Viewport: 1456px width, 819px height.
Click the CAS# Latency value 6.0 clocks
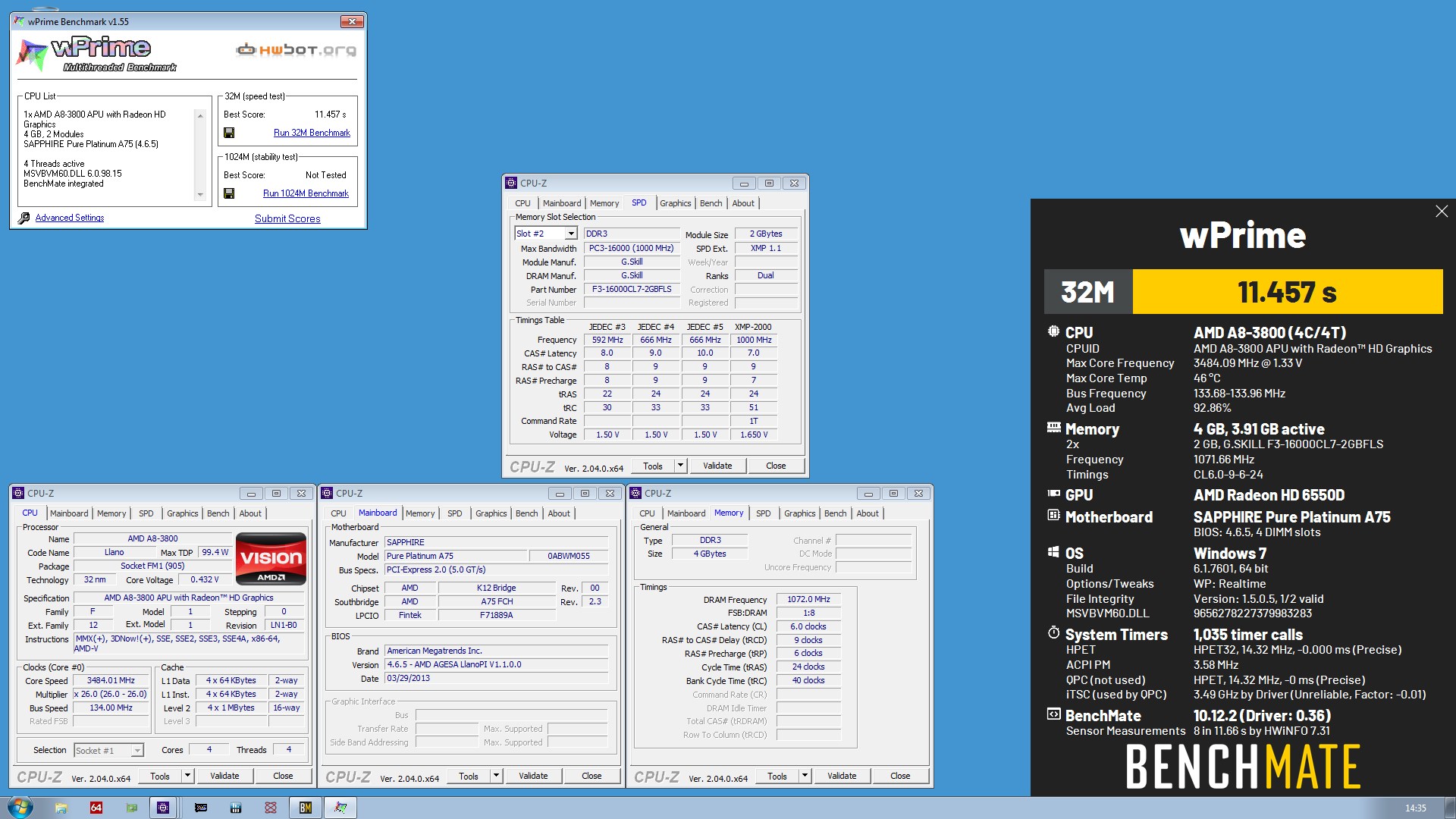[808, 626]
